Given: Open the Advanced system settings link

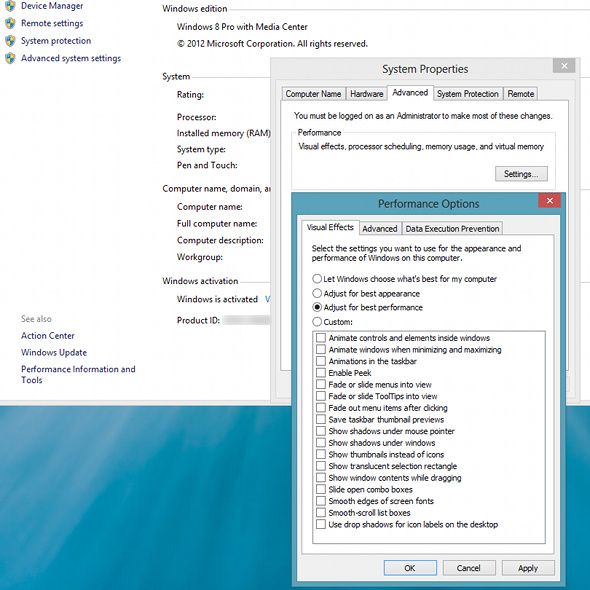Looking at the screenshot, I should [71, 58].
